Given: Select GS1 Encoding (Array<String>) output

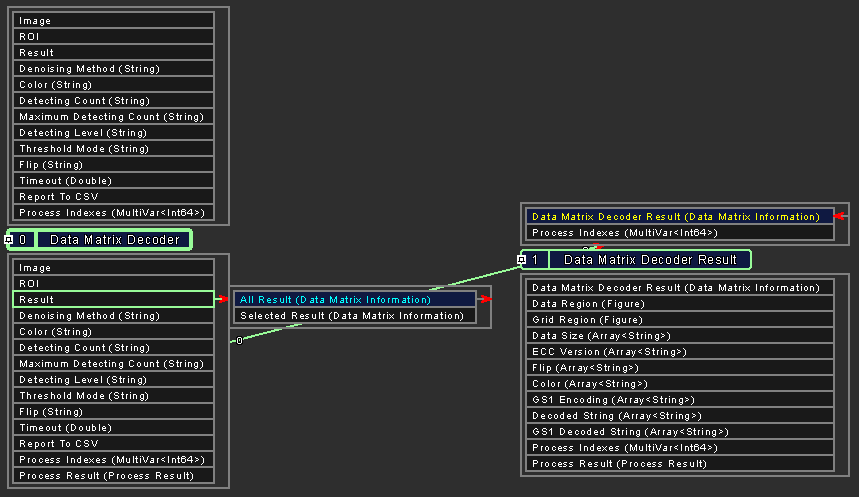Looking at the screenshot, I should (x=680, y=399).
